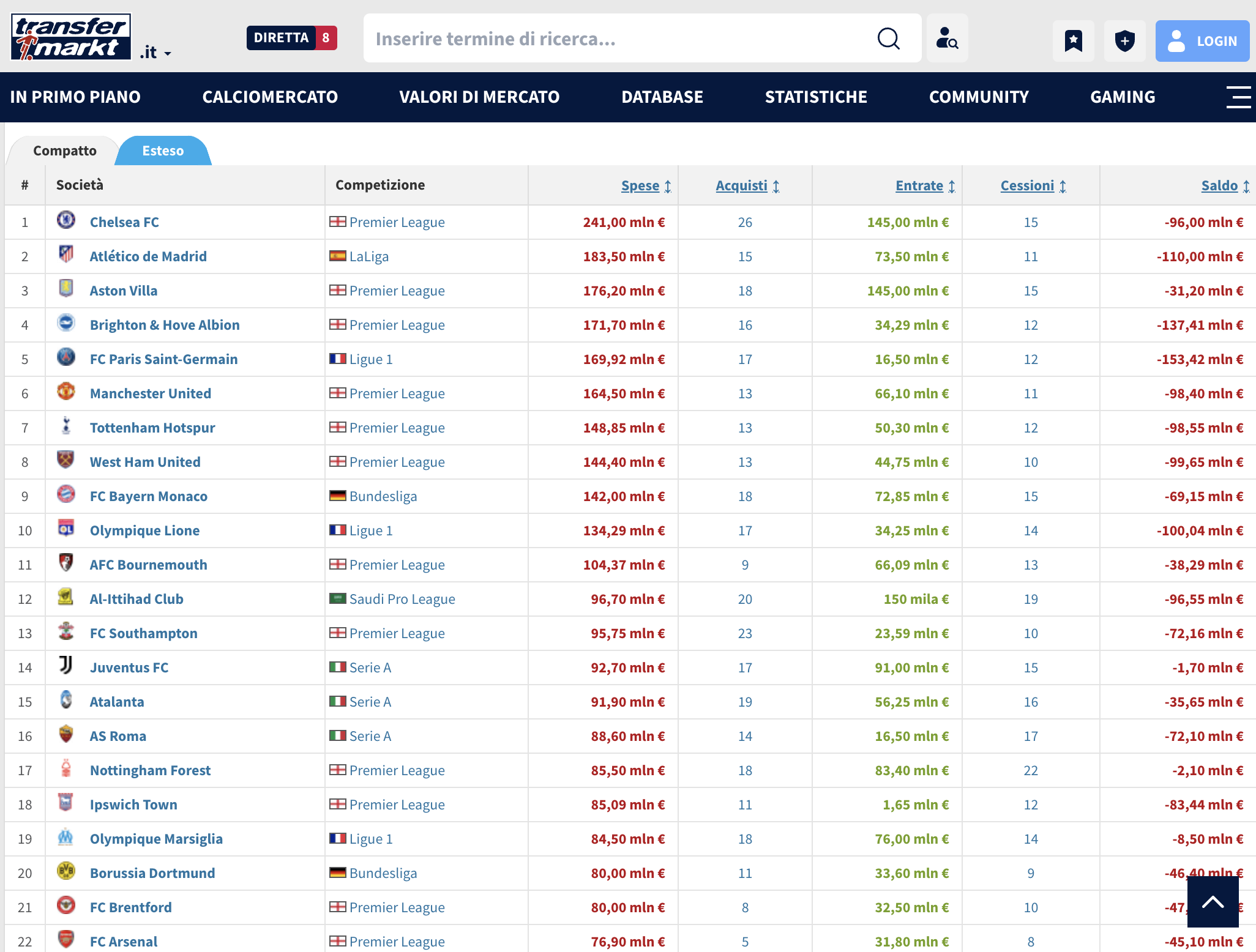This screenshot has width=1256, height=952.
Task: Open the .it country domain dropdown
Action: pos(155,53)
